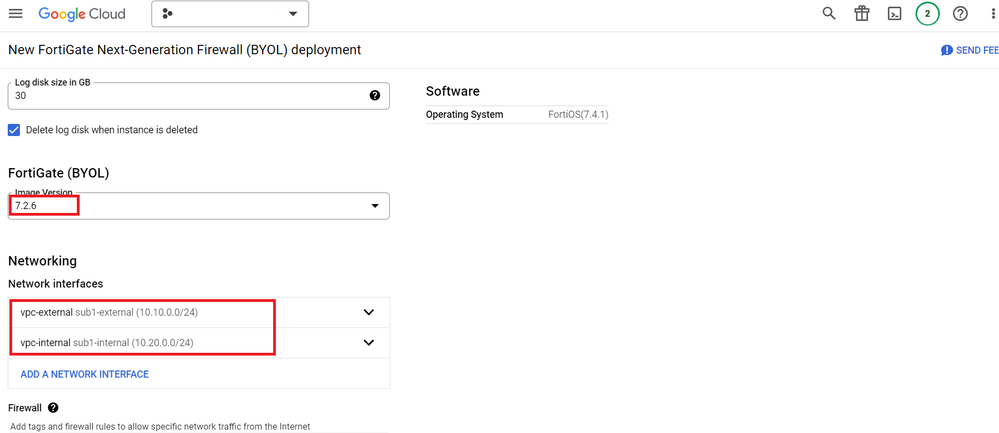Open the project selector dropdown
999x433 pixels.
coord(230,14)
